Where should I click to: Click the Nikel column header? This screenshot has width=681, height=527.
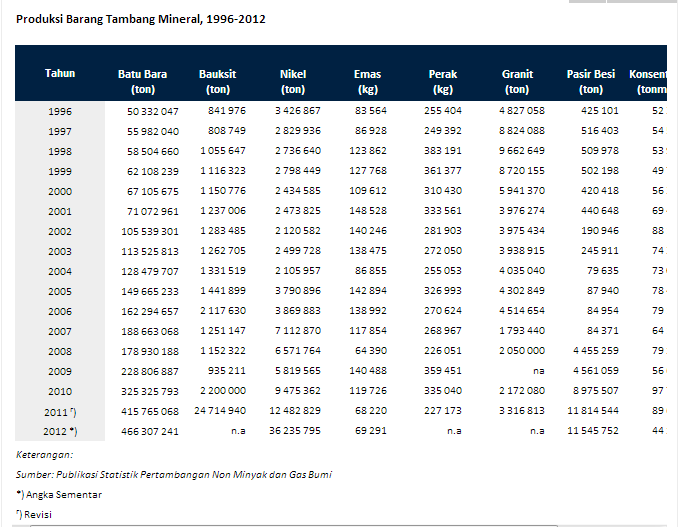pyautogui.click(x=293, y=81)
